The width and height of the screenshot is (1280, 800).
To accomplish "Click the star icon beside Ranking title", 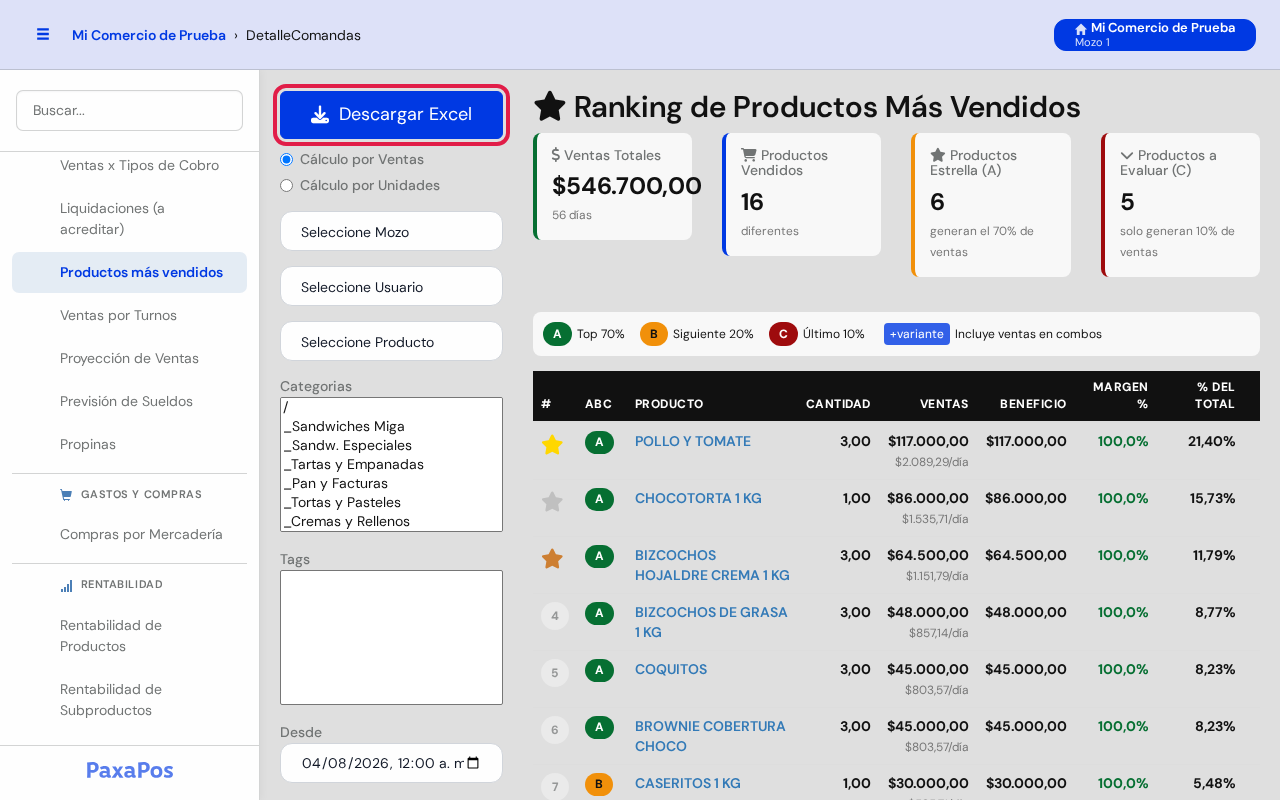I will point(550,107).
